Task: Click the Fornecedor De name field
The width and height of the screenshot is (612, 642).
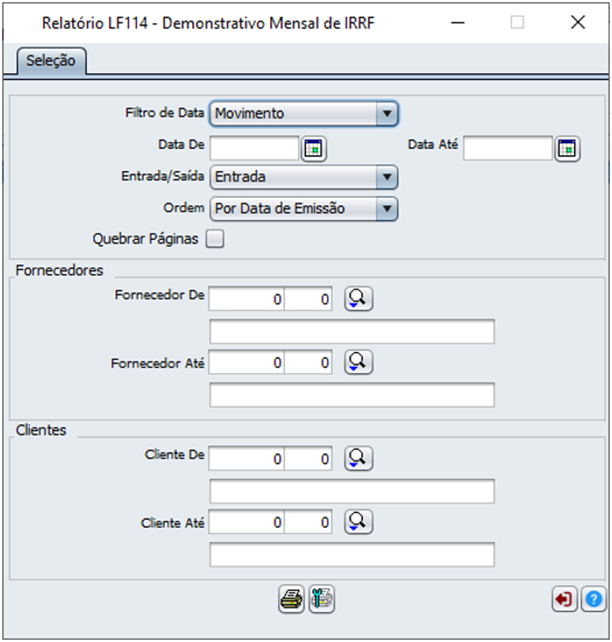Action: coord(352,331)
